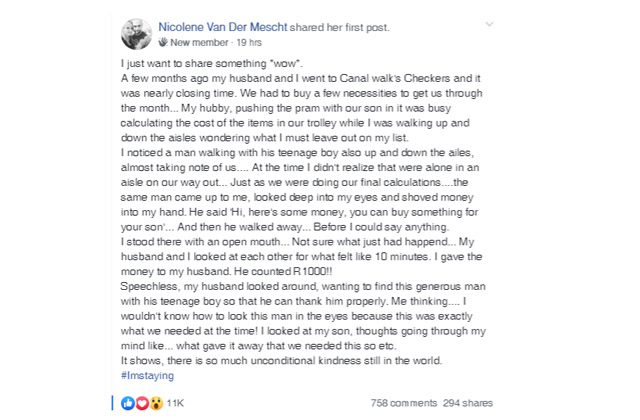View the 294 shares list
The width and height of the screenshot is (640, 420).
tap(469, 402)
